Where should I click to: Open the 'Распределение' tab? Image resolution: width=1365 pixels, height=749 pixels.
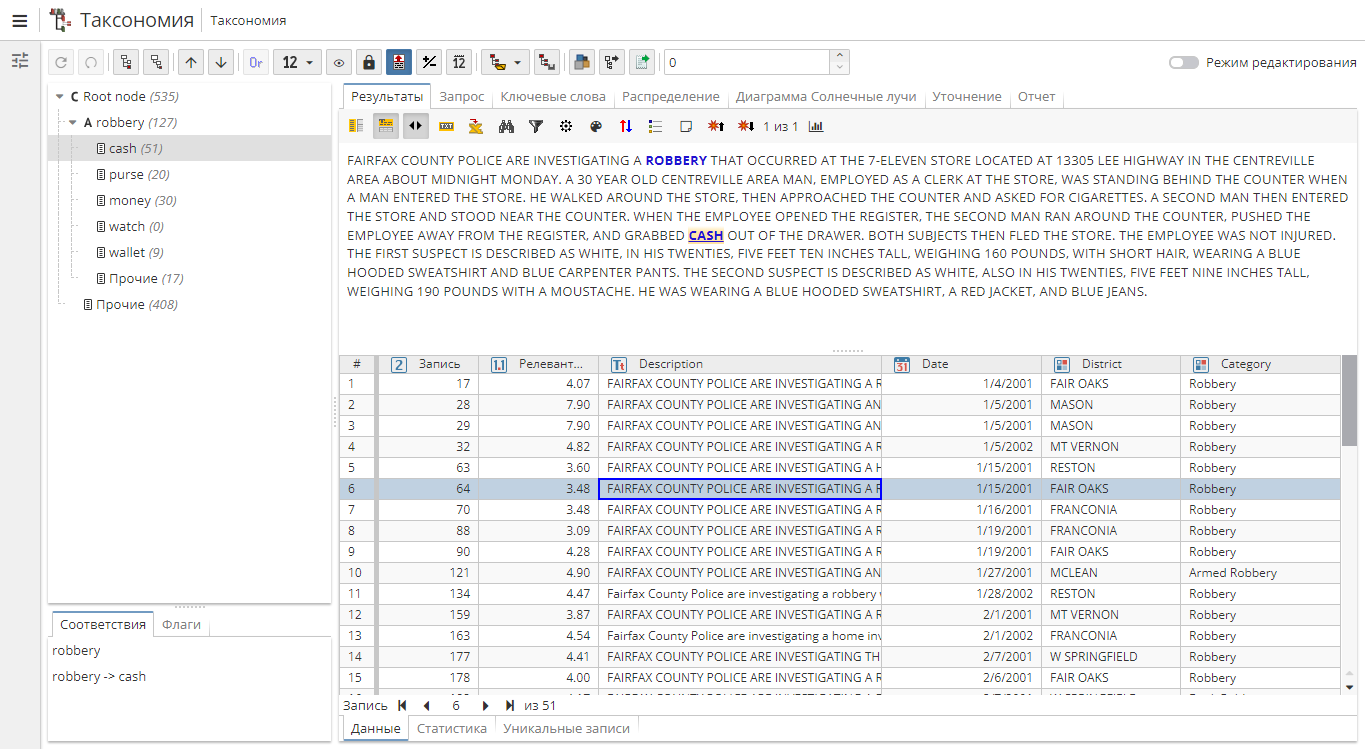(671, 96)
